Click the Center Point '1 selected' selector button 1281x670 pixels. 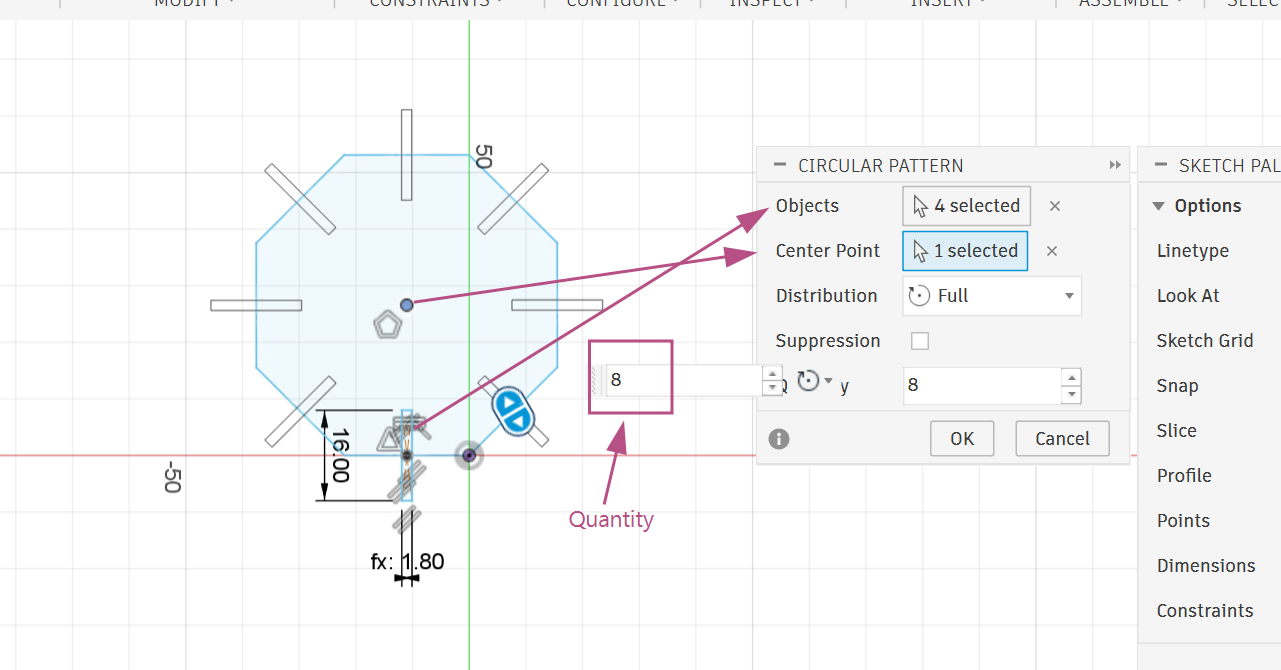(965, 251)
